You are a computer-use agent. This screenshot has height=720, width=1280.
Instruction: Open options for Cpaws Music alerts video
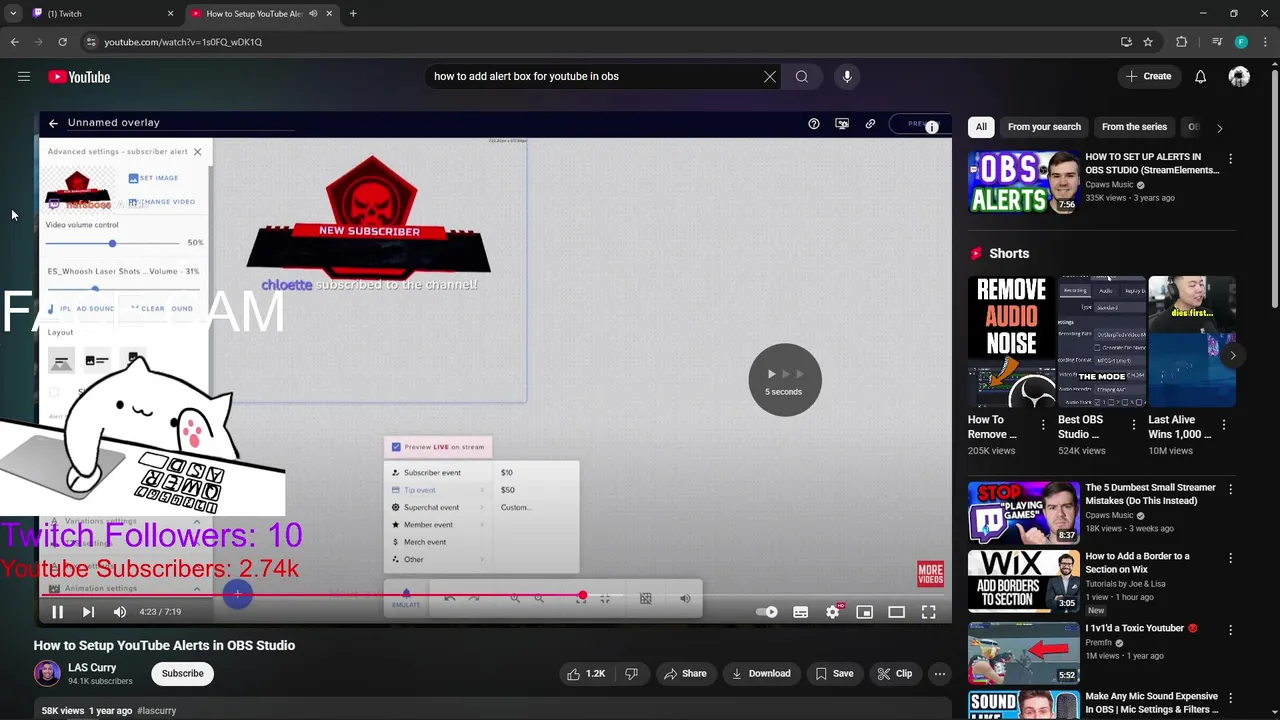[x=1230, y=158]
